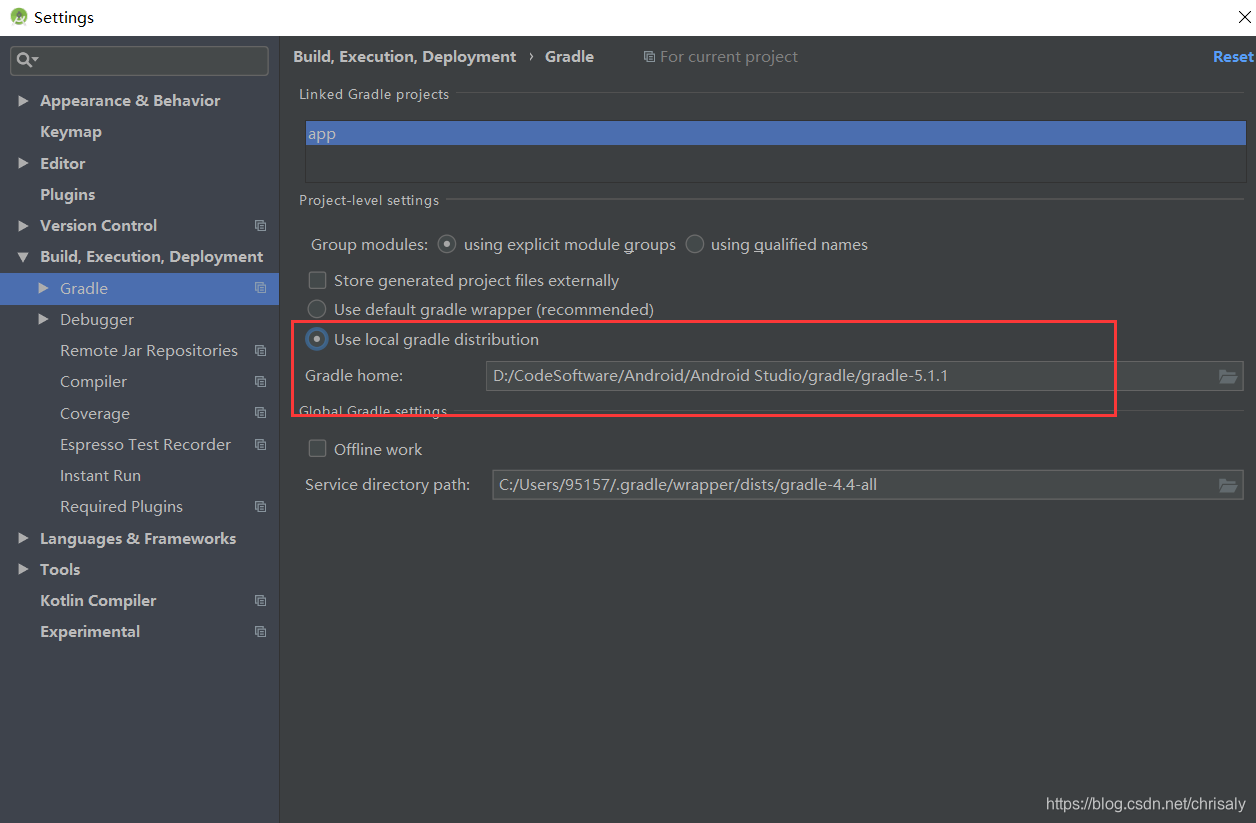Click the For current project icon
This screenshot has width=1256, height=823.
(x=649, y=57)
